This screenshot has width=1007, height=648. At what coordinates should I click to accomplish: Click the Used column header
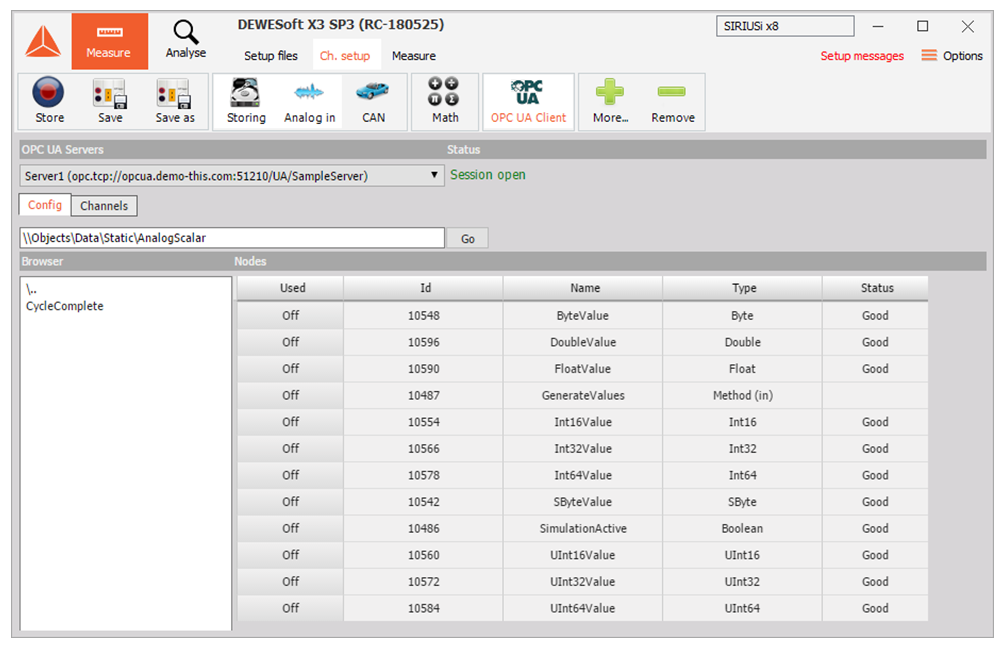click(290, 288)
